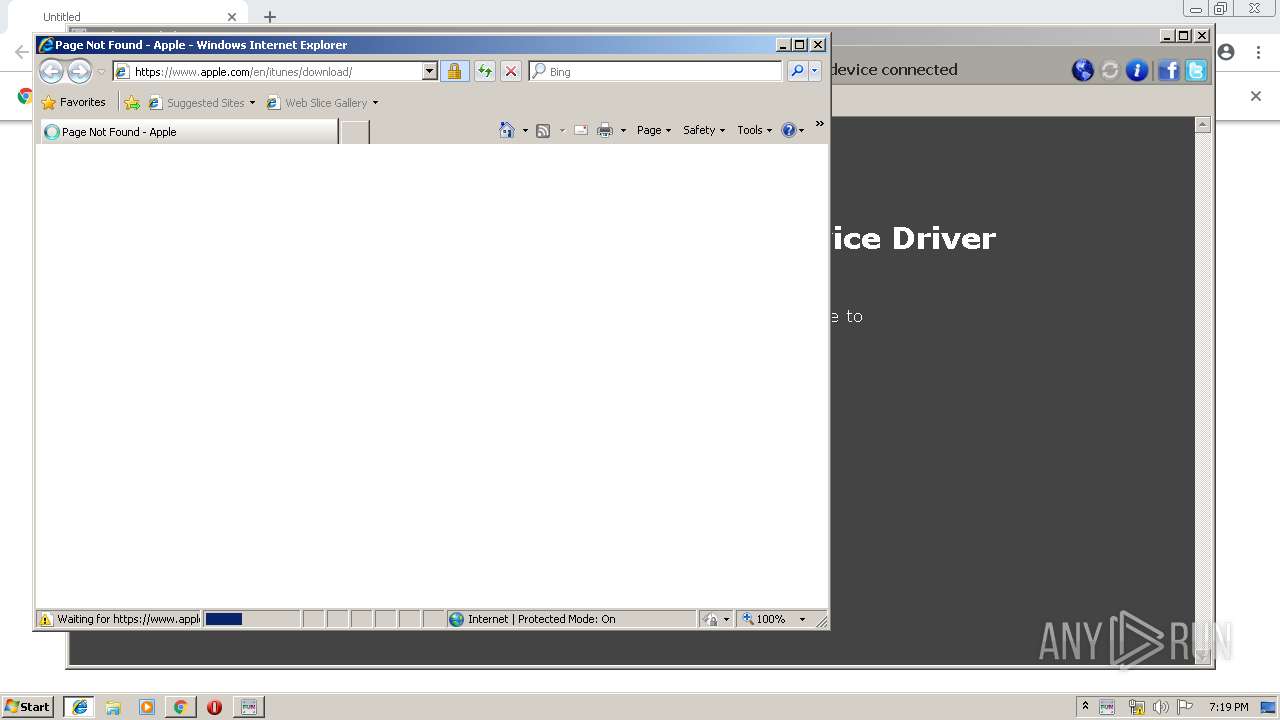Open the Page menu

coord(654,130)
